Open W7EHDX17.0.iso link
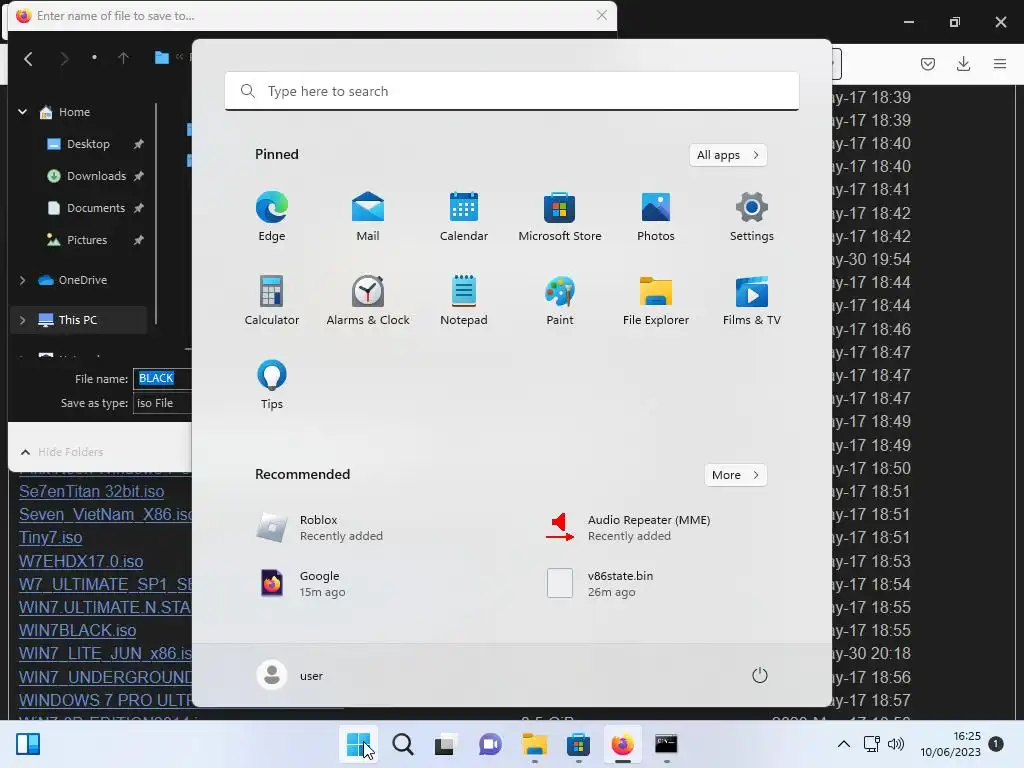 [81, 562]
